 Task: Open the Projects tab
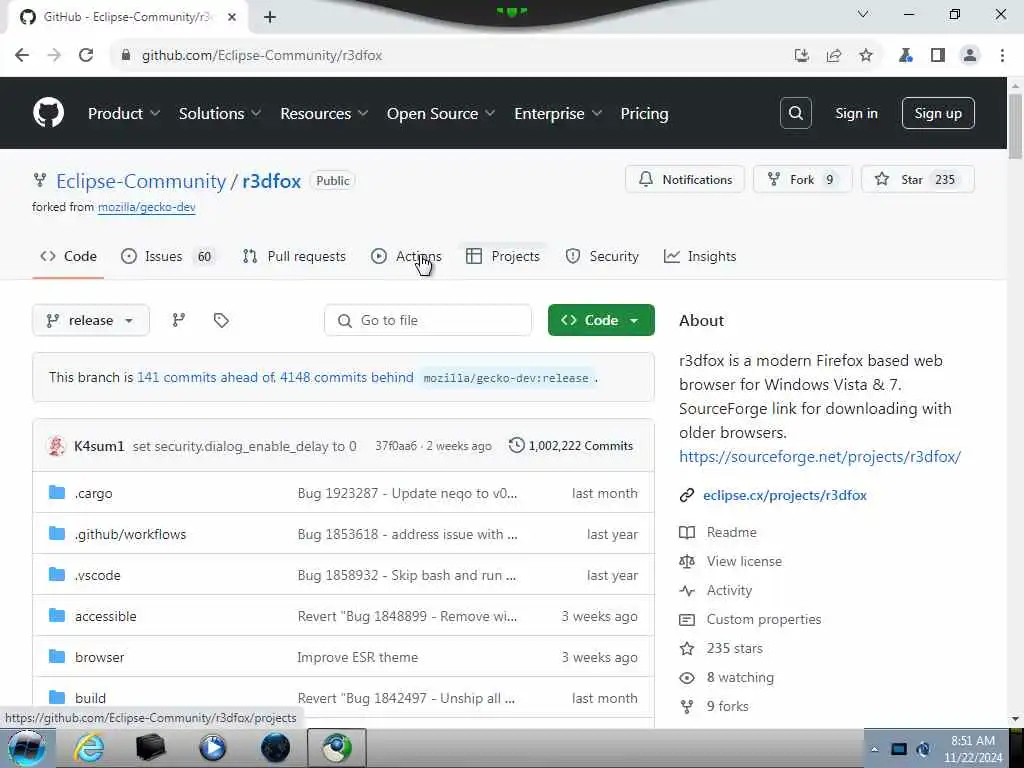point(503,256)
